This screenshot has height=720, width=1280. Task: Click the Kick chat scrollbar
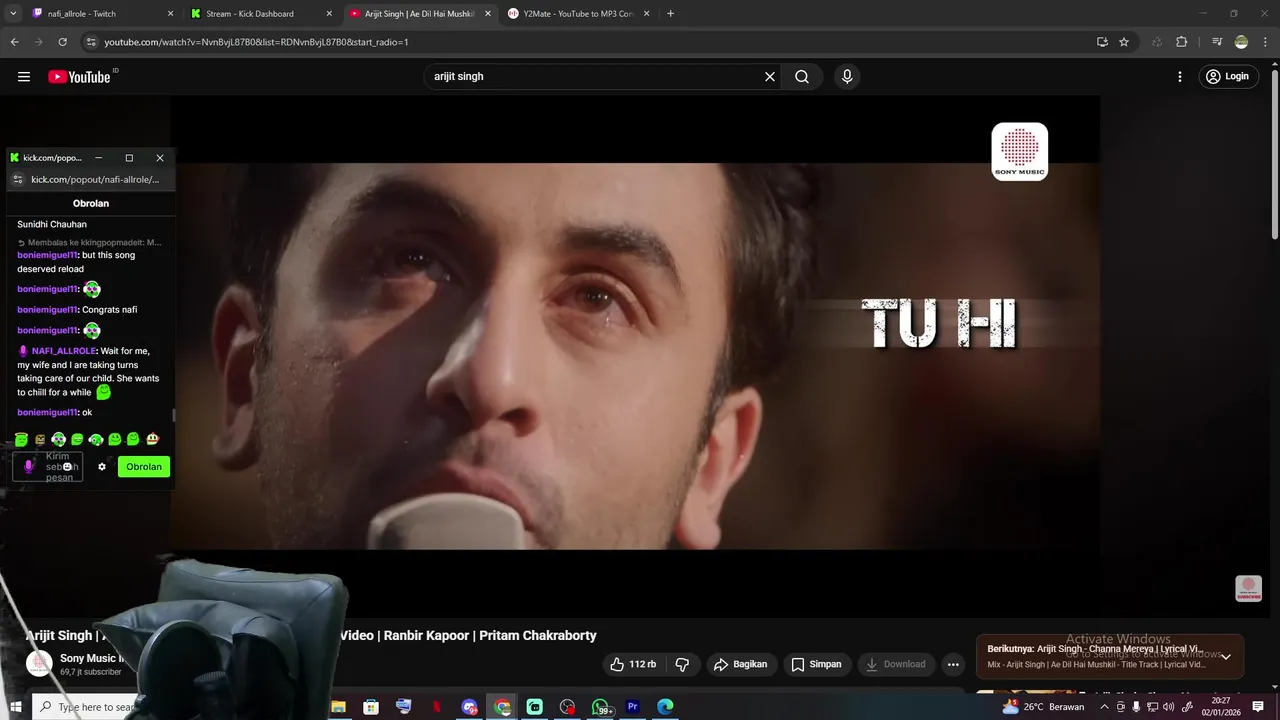(x=174, y=415)
